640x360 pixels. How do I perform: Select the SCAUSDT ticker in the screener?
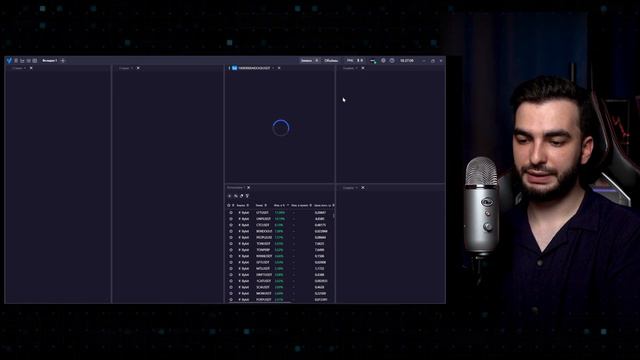point(263,287)
